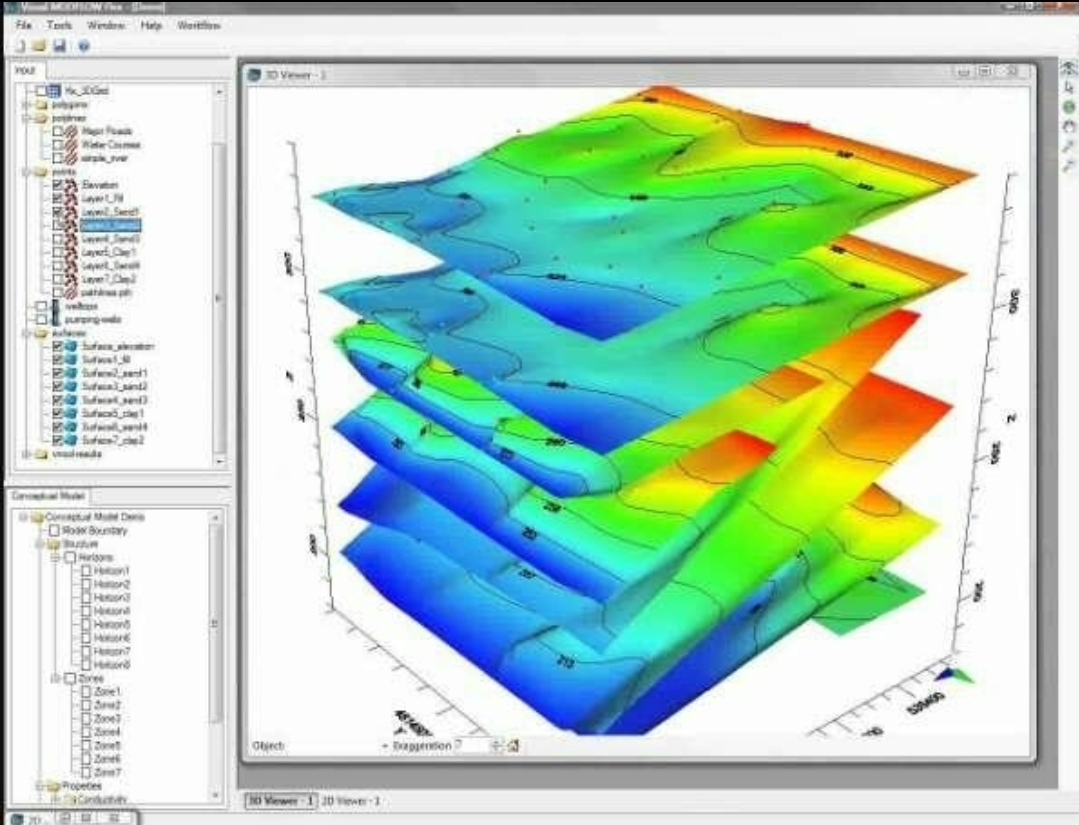Click the highlighted Layer3_Sand2 item

tap(111, 225)
